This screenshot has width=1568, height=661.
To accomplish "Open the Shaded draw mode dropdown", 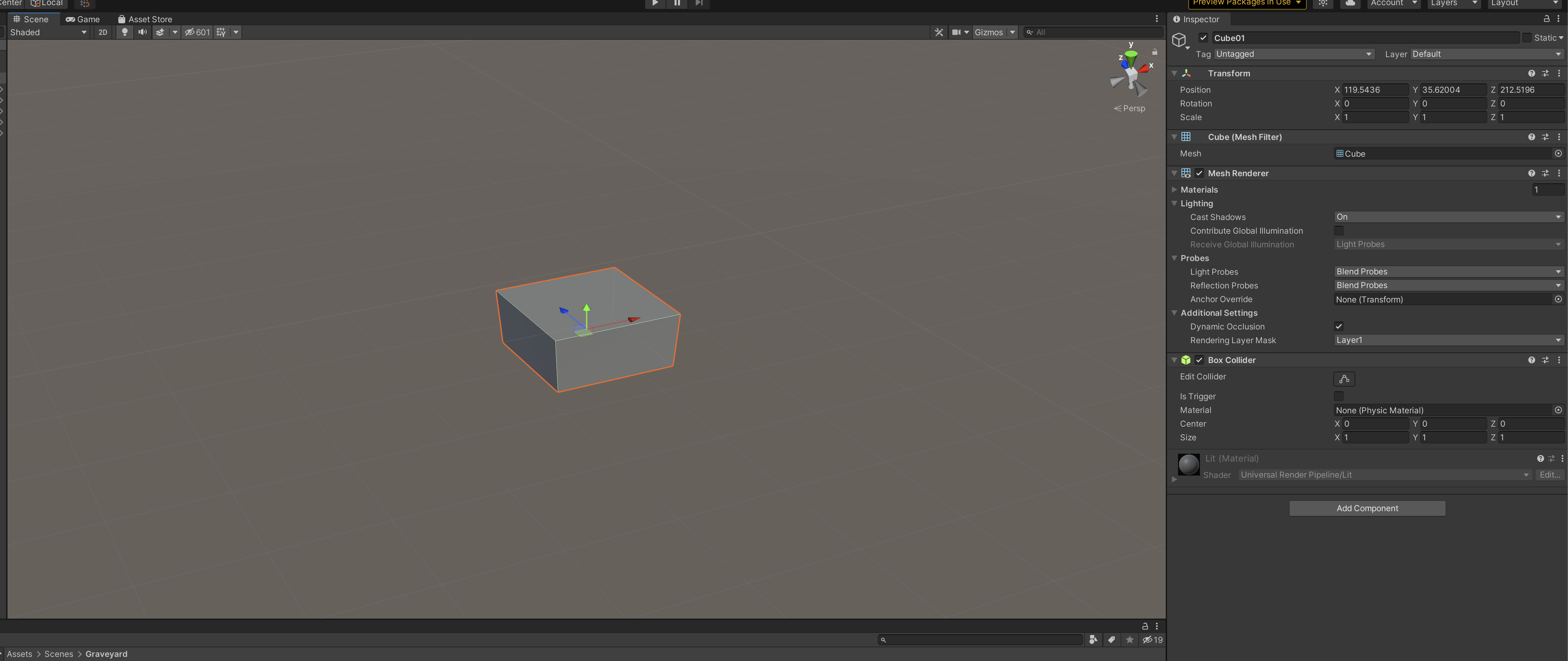I will point(48,32).
